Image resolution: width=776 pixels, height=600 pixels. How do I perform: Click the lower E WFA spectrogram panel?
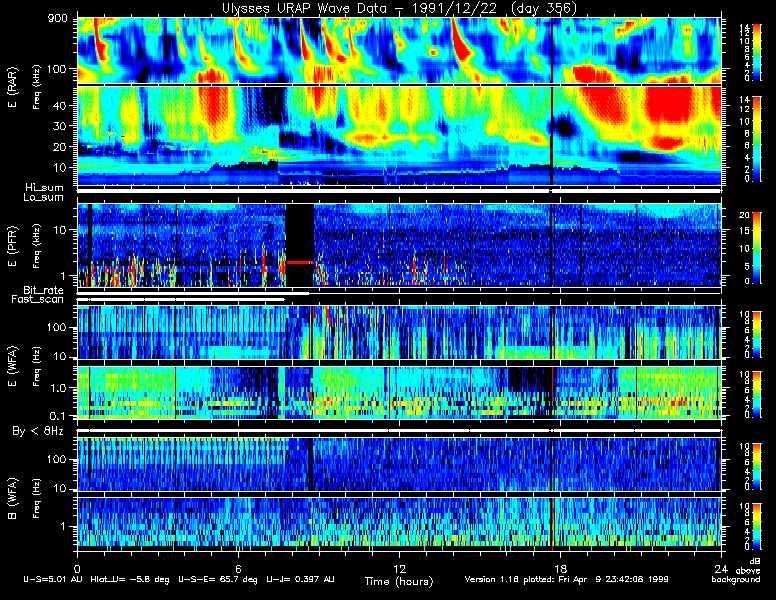tap(399, 393)
